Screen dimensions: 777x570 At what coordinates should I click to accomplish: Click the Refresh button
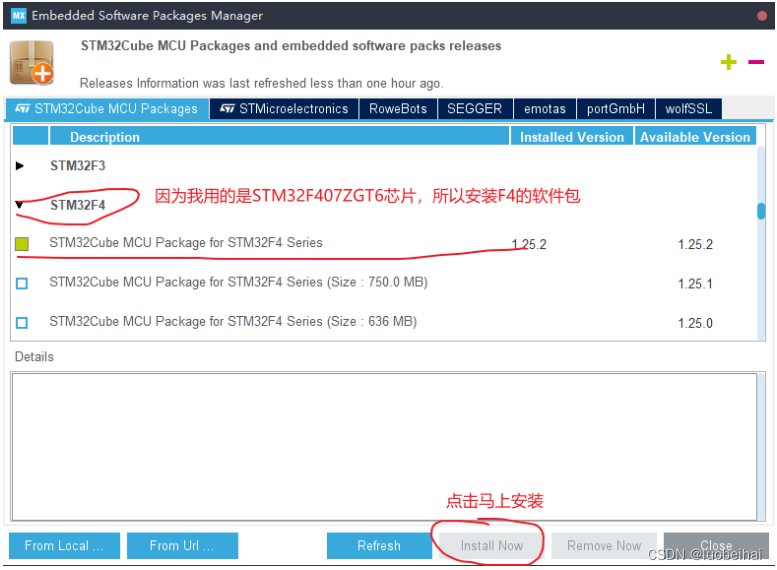click(379, 546)
